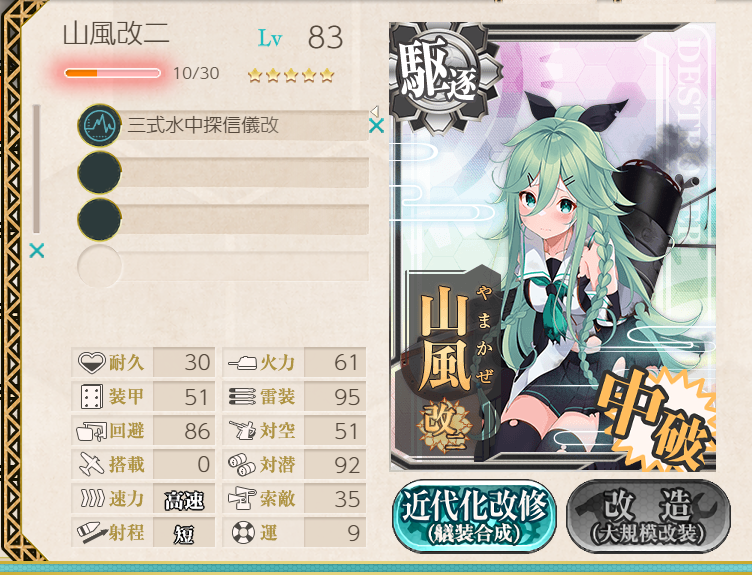
Task: Click the 運 lifebuoy luck icon
Action: pyautogui.click(x=243, y=532)
